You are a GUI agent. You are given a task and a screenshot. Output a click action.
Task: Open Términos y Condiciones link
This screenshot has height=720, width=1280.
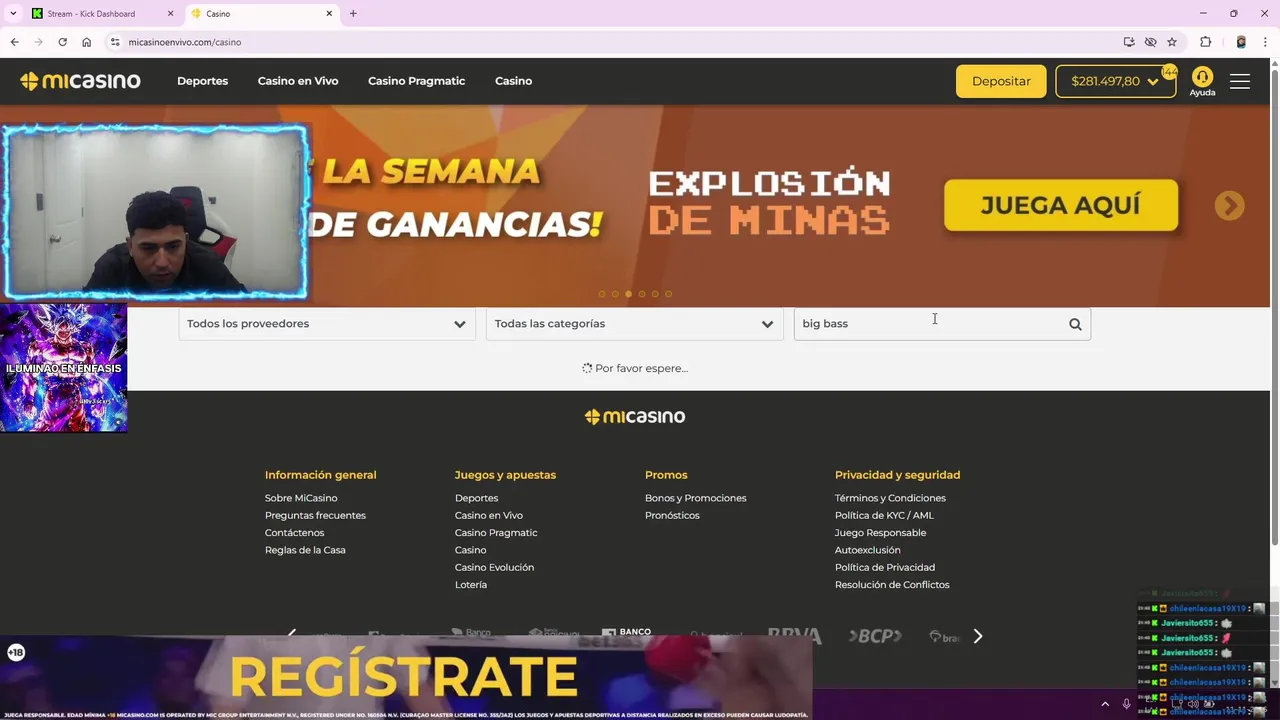(890, 498)
